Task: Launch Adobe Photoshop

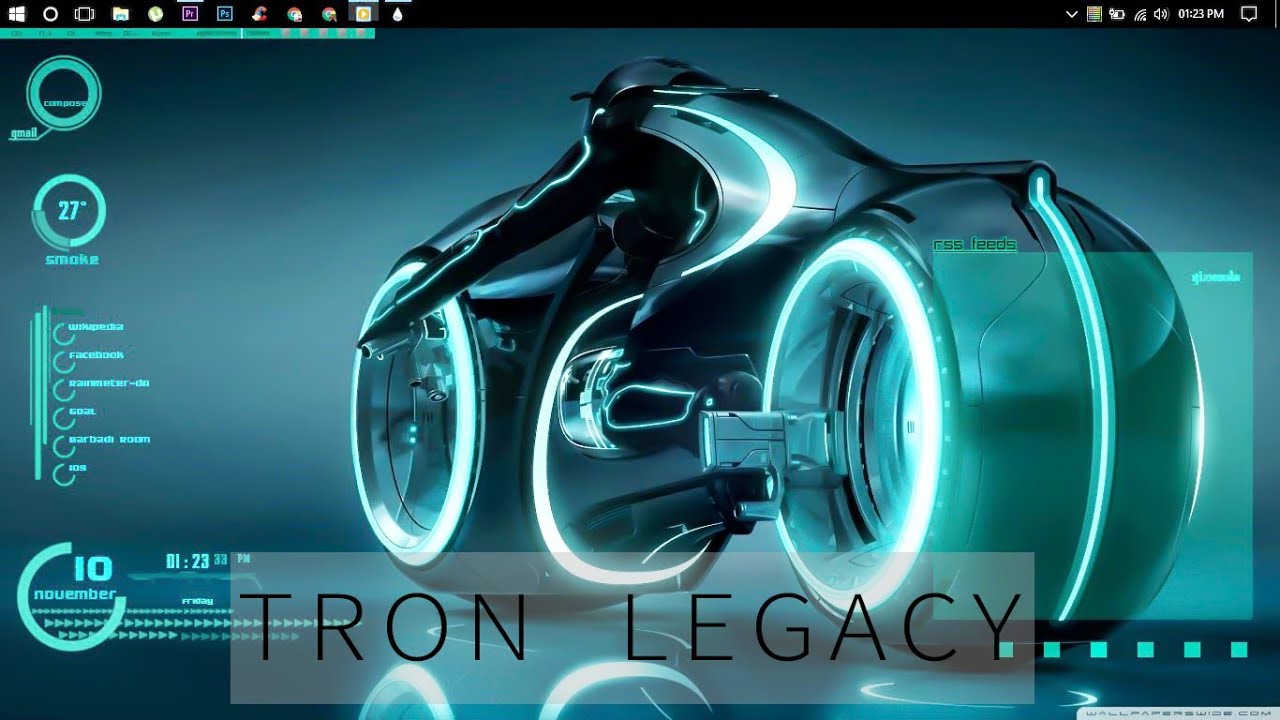Action: 225,14
